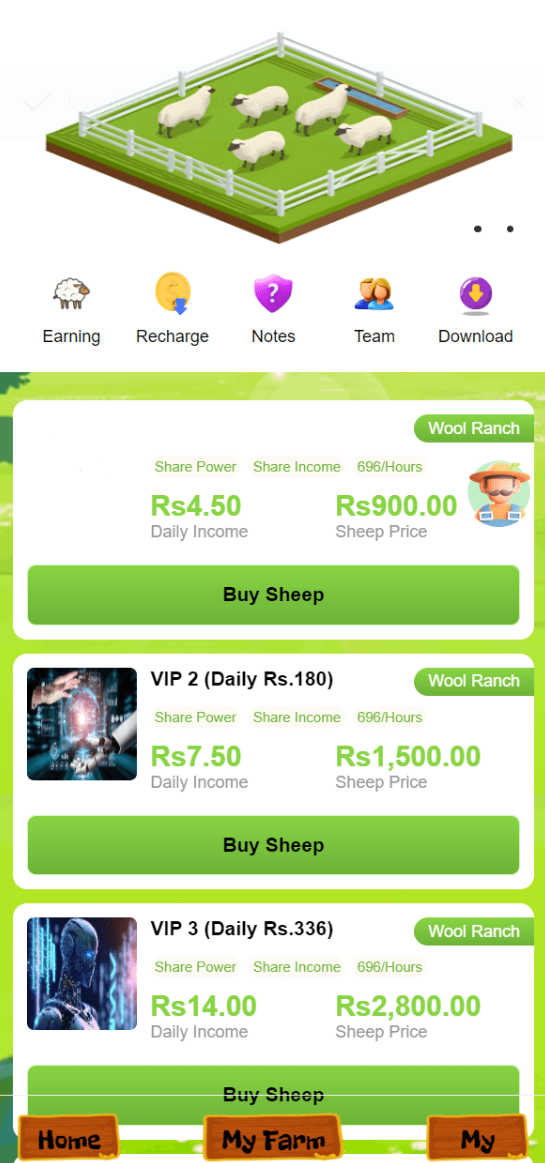Switch to the My Farm tab
The height and width of the screenshot is (1163, 545).
(273, 1139)
